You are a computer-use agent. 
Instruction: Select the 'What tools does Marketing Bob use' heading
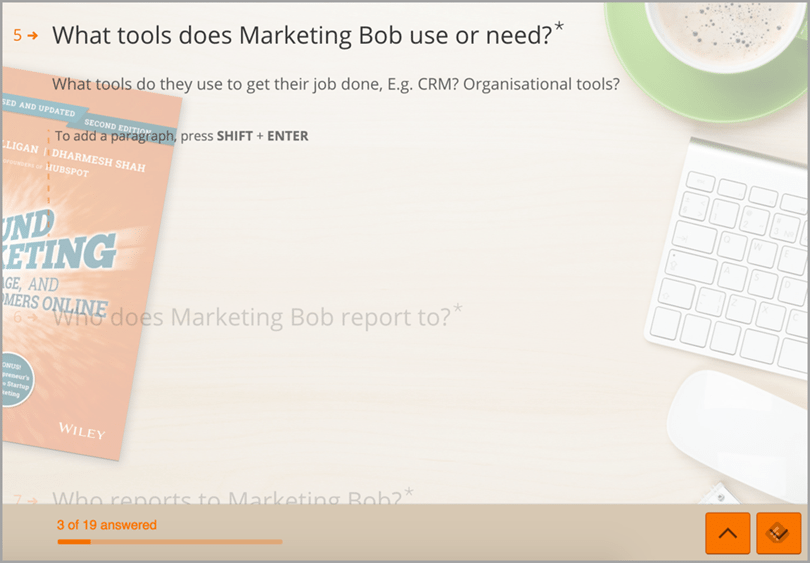[x=301, y=36]
